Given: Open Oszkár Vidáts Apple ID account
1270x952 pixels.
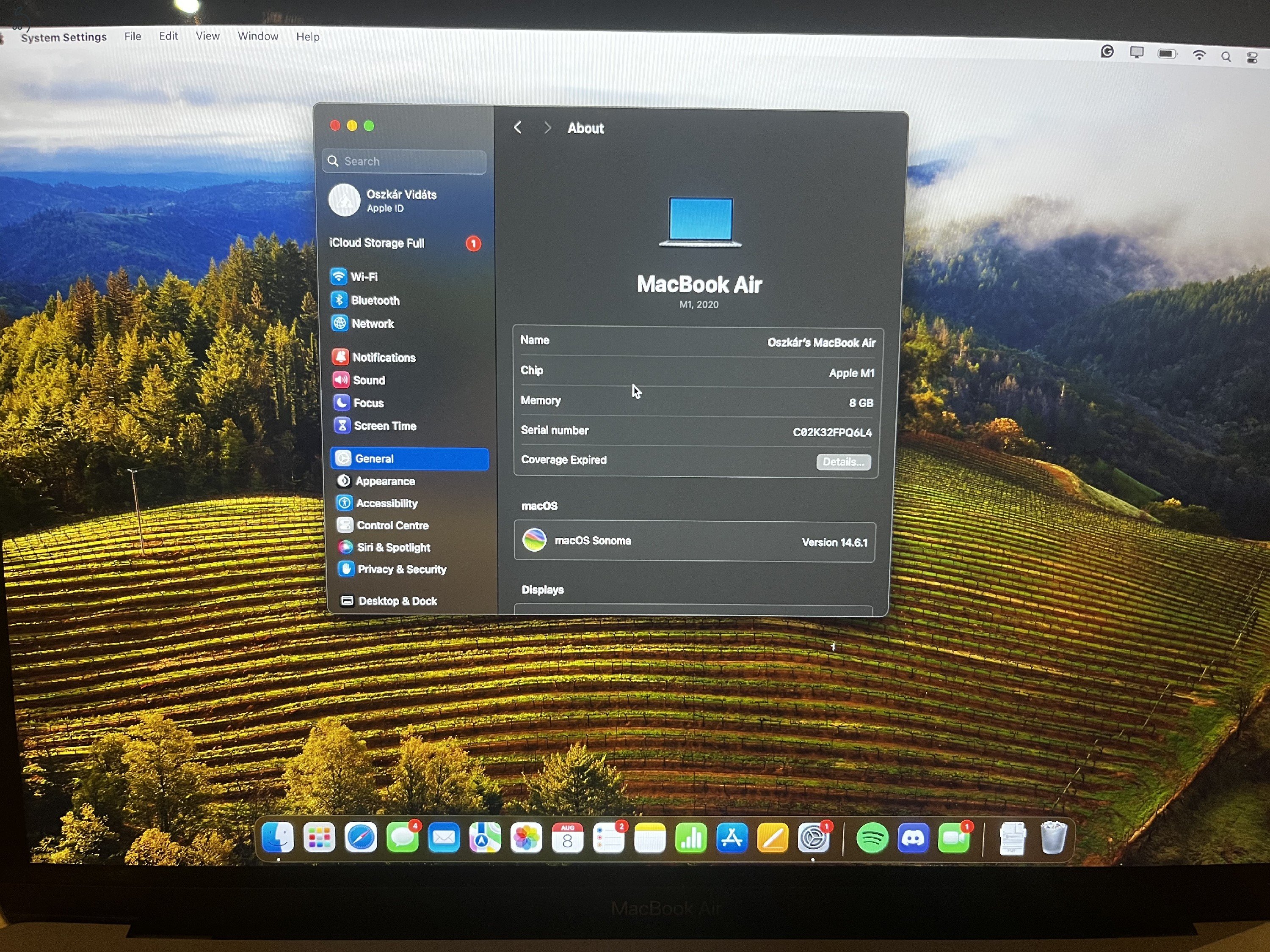Looking at the screenshot, I should coord(383,200).
